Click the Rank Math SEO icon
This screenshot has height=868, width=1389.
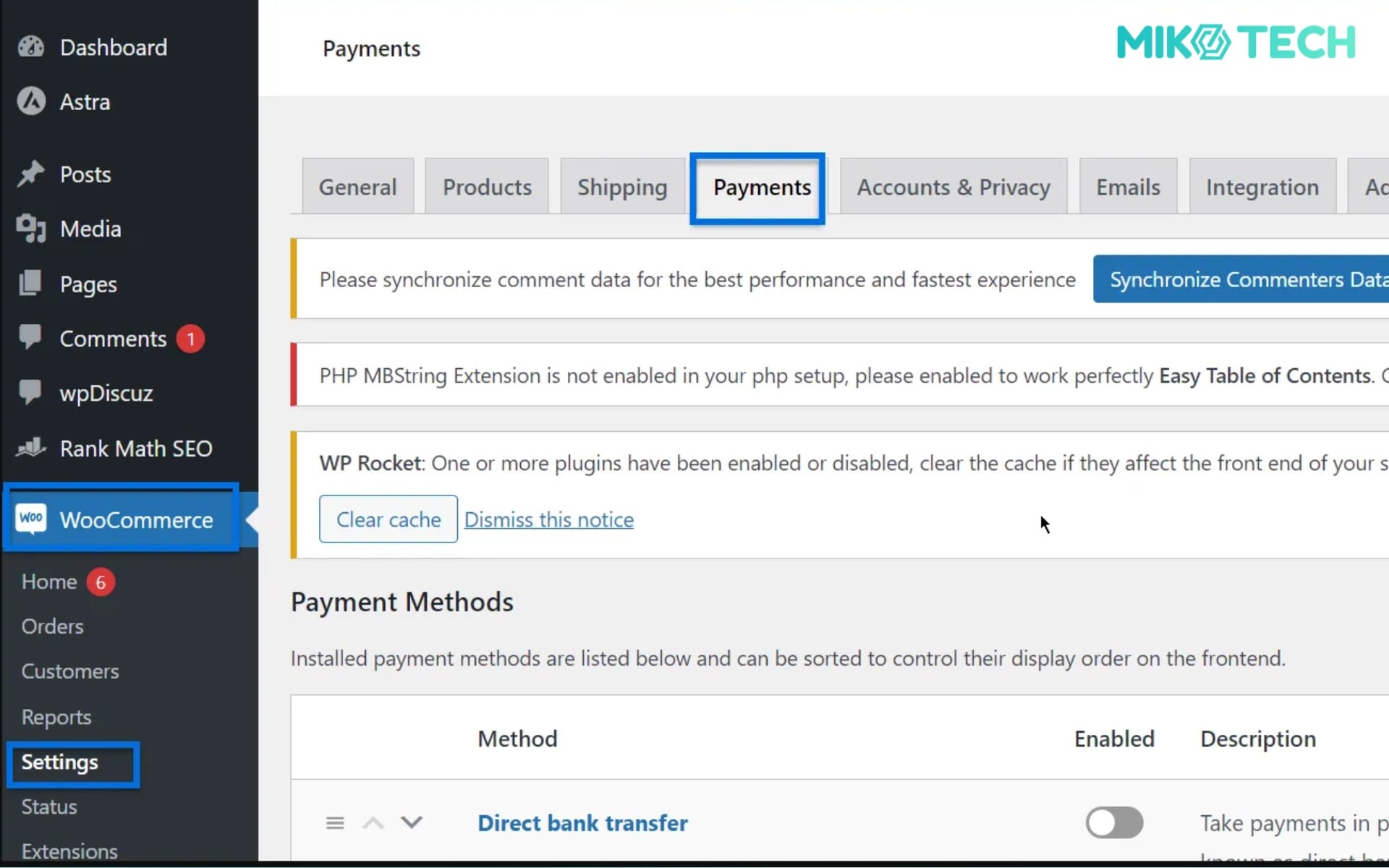(x=31, y=448)
